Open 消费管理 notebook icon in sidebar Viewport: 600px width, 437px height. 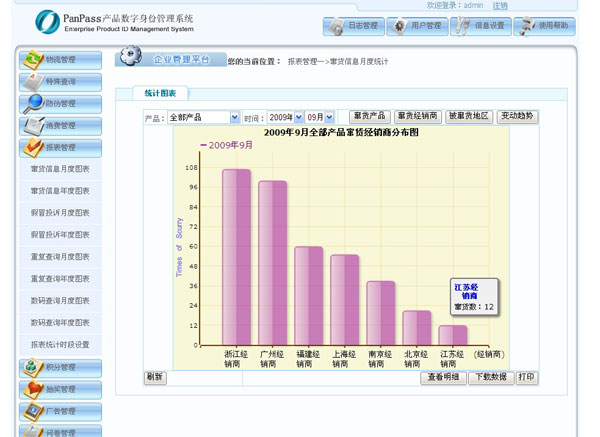click(x=33, y=125)
